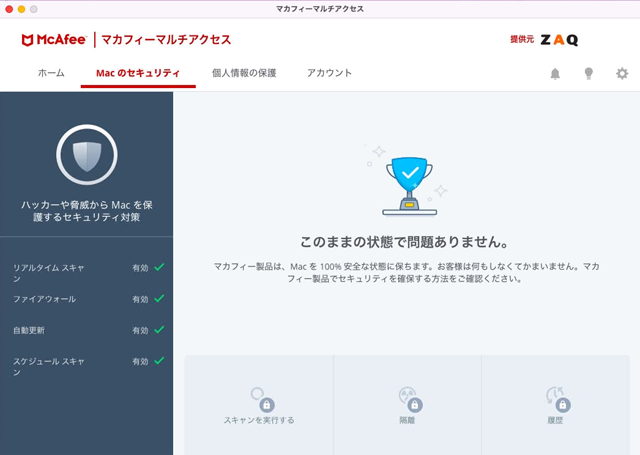Click the ZAQ provider logo
This screenshot has height=455, width=640.
pos(559,40)
